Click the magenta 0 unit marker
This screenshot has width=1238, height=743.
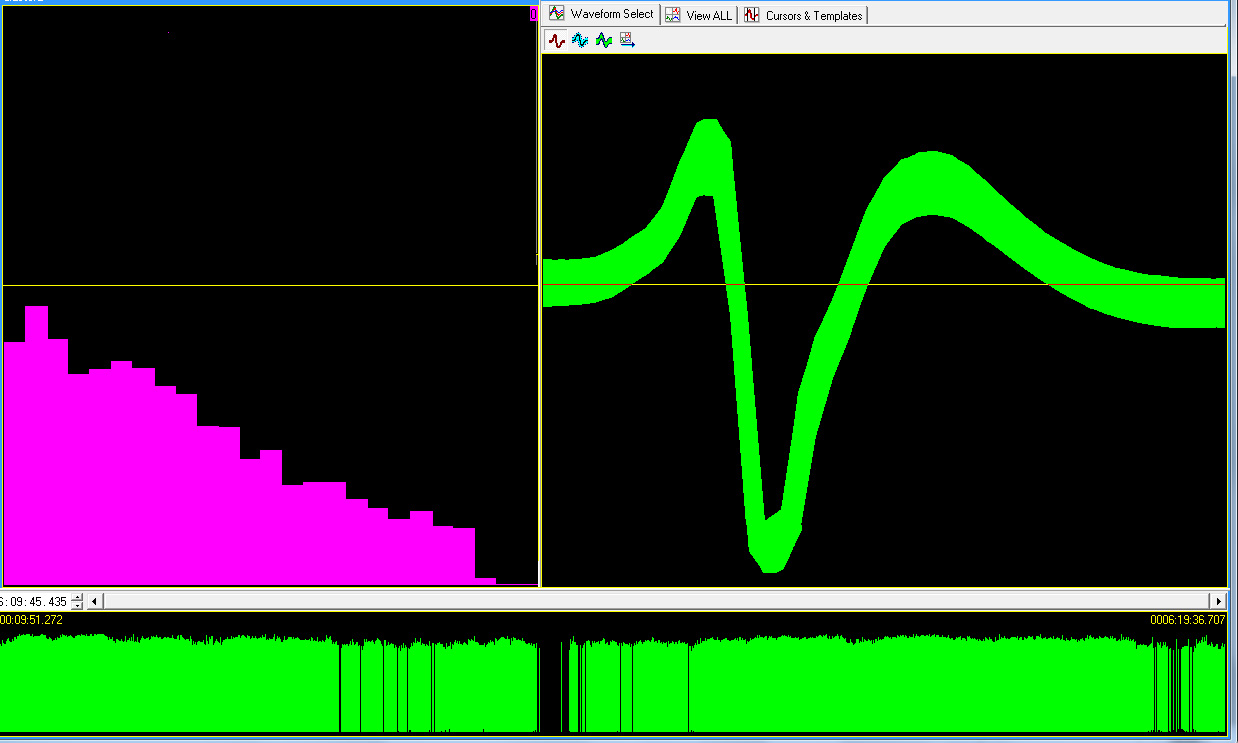(x=533, y=14)
